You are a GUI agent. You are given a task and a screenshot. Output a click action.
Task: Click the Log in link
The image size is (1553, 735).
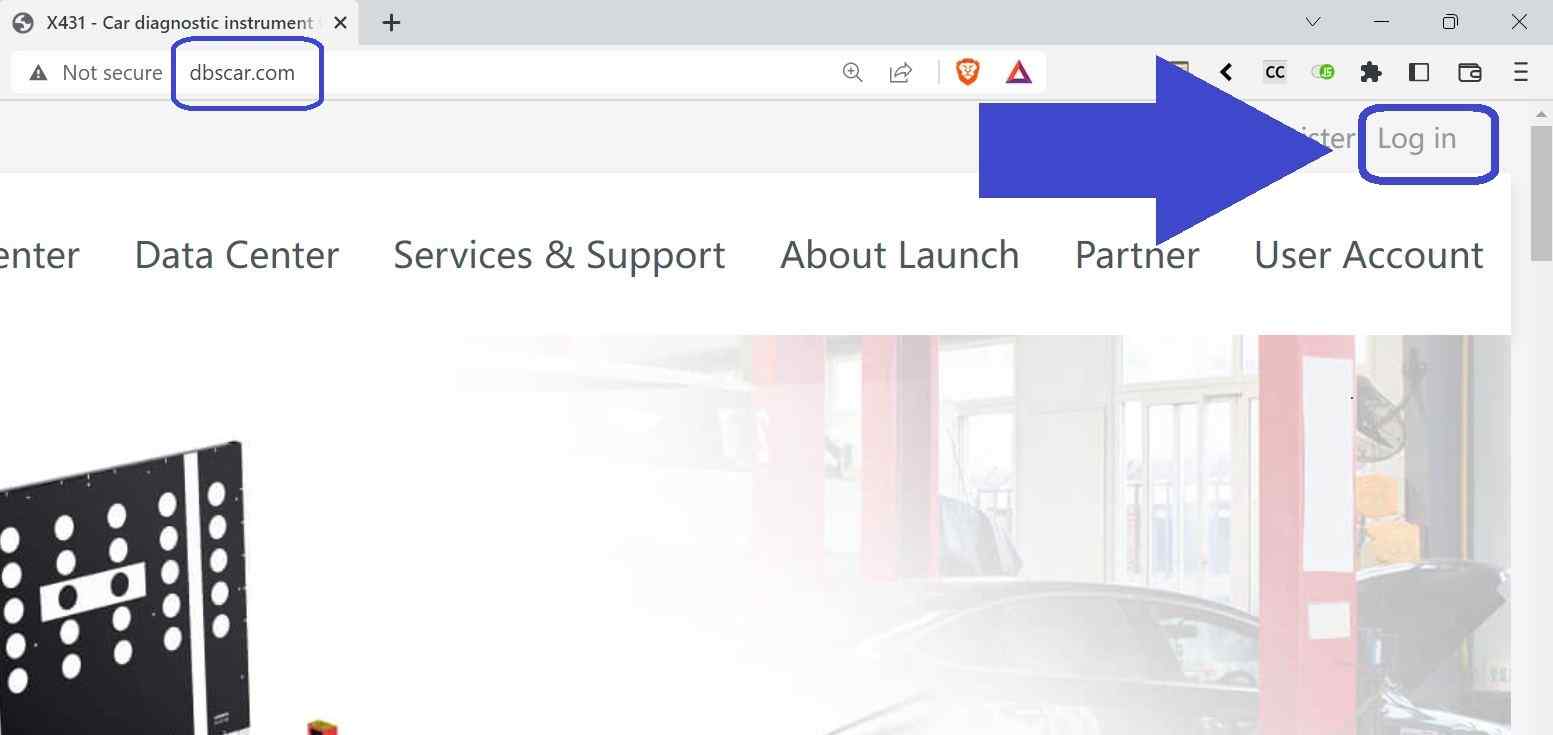click(x=1416, y=139)
